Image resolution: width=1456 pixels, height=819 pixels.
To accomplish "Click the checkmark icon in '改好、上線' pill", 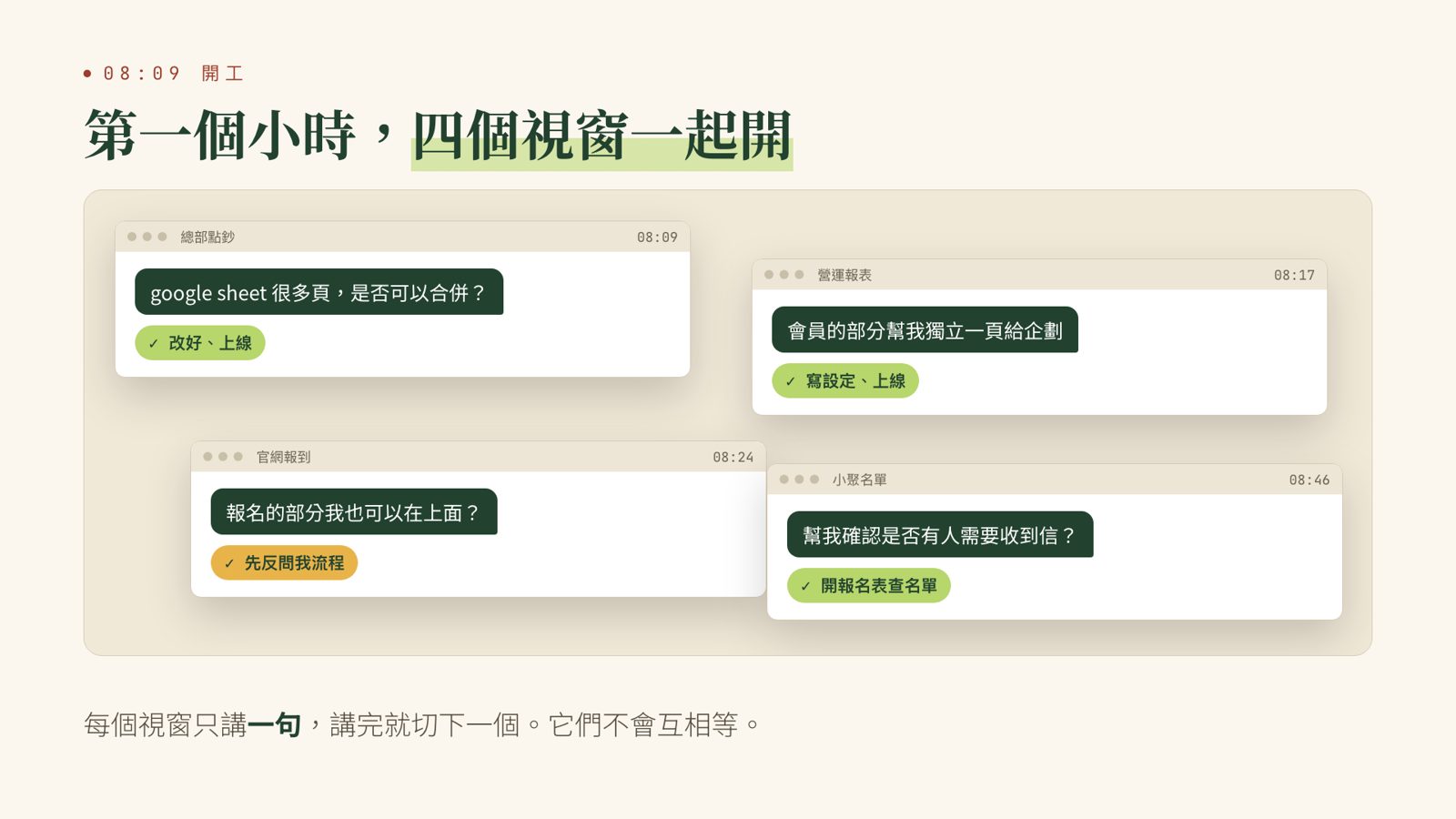I will 153,344.
